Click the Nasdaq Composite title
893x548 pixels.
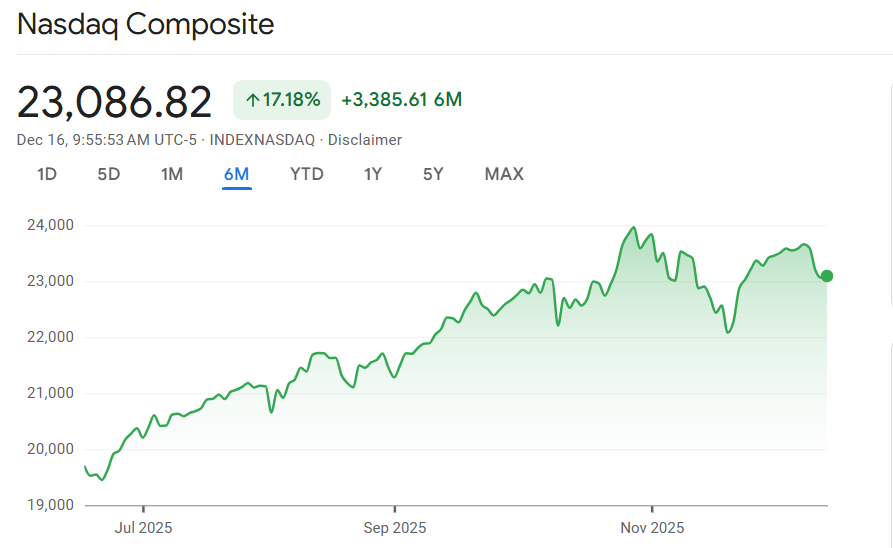(146, 24)
